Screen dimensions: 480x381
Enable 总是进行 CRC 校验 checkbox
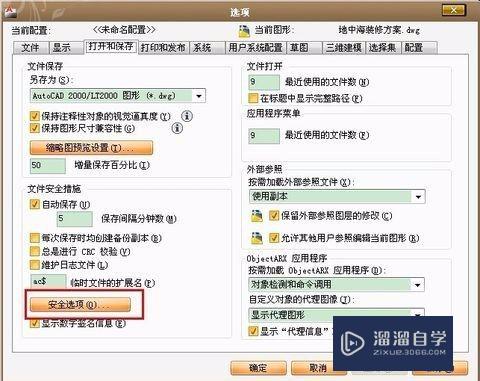click(35, 251)
